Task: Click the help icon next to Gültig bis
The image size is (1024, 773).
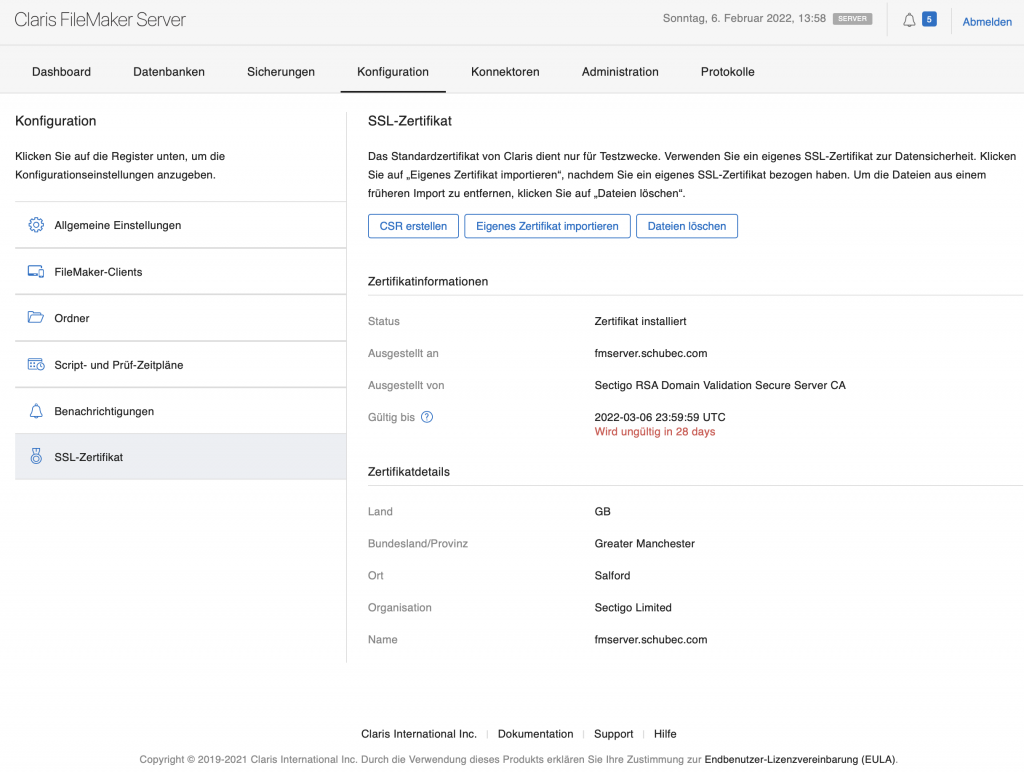Action: pos(427,417)
